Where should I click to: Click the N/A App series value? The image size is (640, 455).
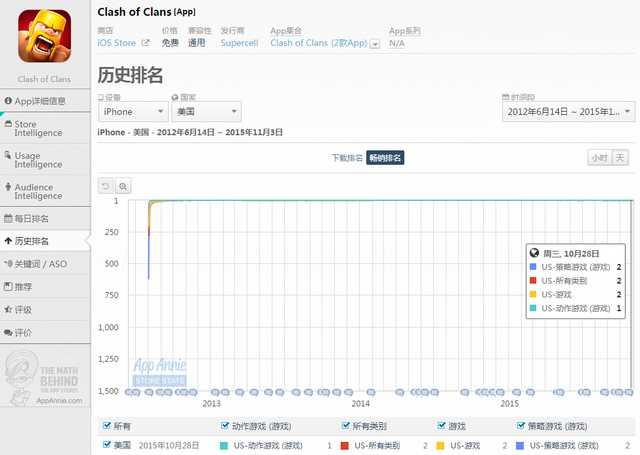click(397, 43)
